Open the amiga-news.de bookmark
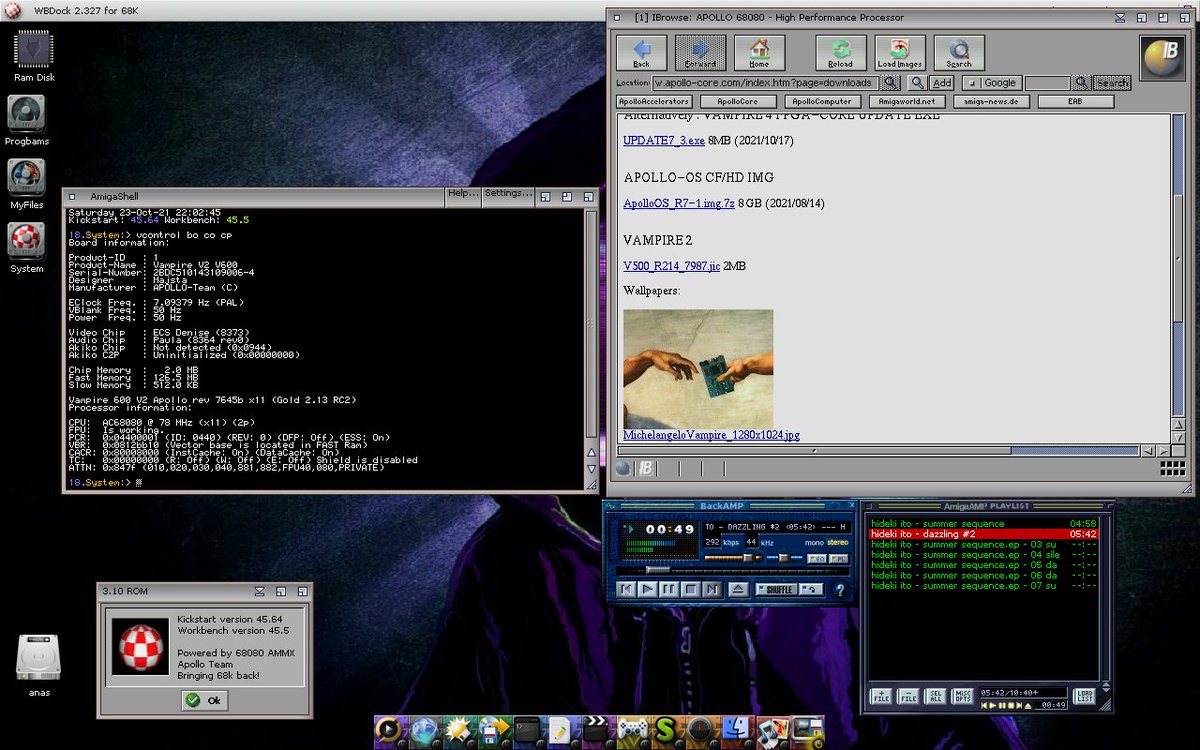The height and width of the screenshot is (750, 1200). tap(991, 101)
